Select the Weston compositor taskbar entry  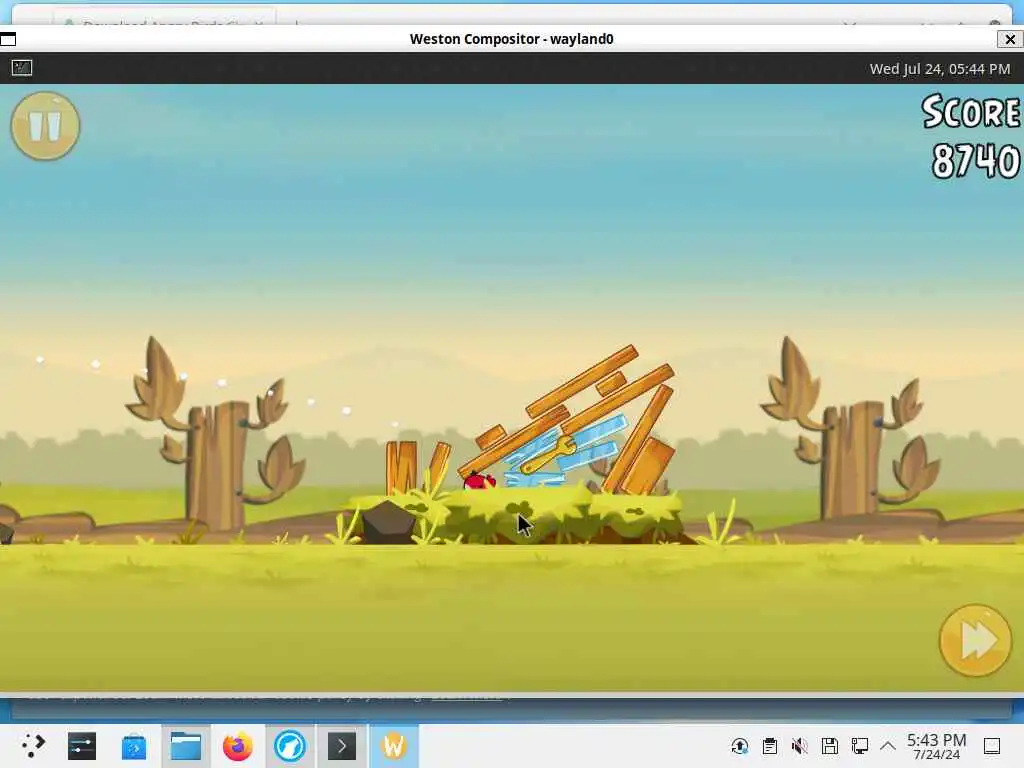[394, 746]
